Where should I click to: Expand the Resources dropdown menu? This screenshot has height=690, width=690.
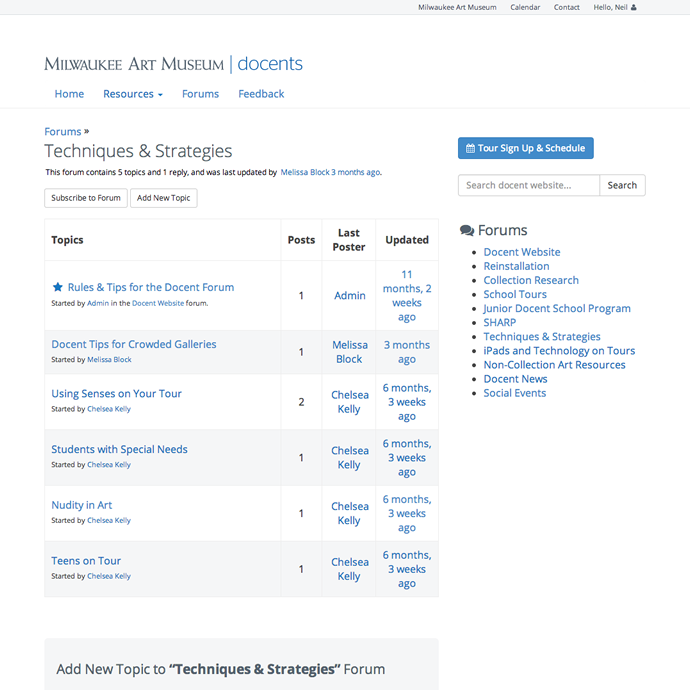point(133,94)
